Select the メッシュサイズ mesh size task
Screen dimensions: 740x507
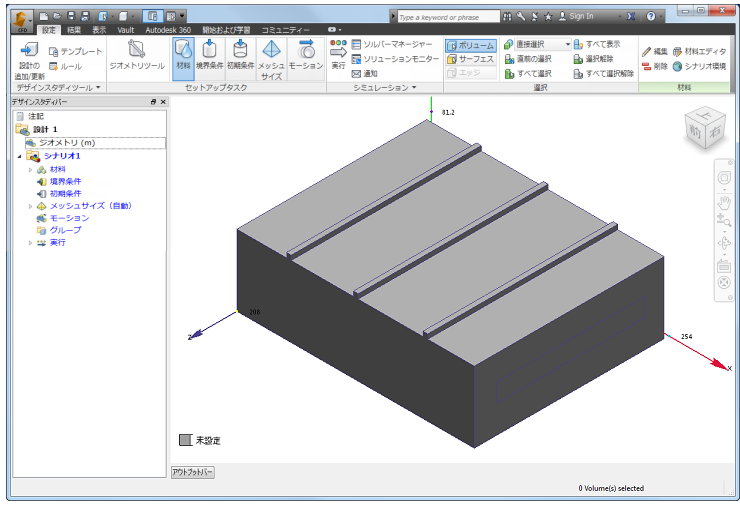pyautogui.click(x=271, y=59)
